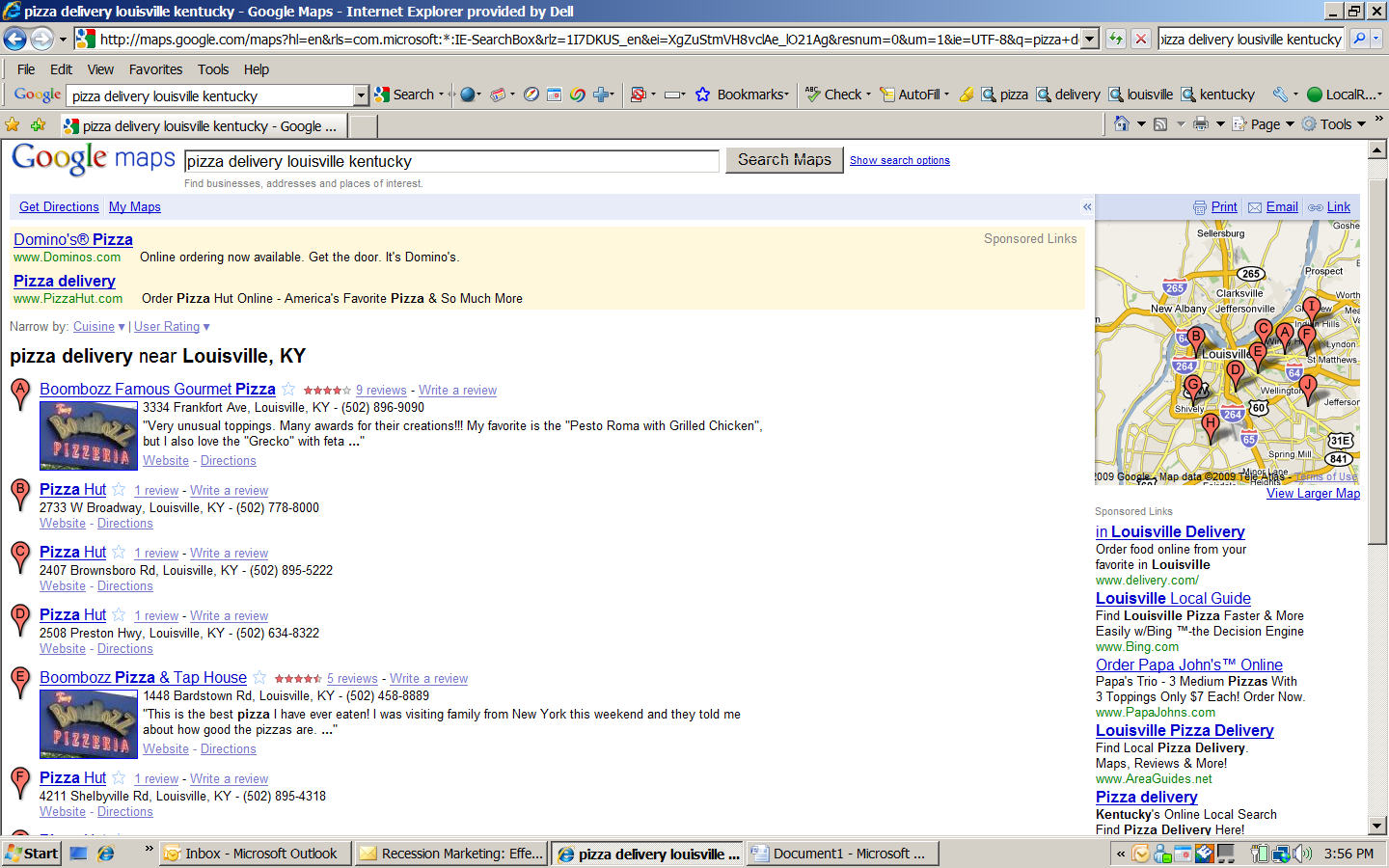The image size is (1389, 868).
Task: Open the Tools menu in menu bar
Action: pyautogui.click(x=213, y=69)
